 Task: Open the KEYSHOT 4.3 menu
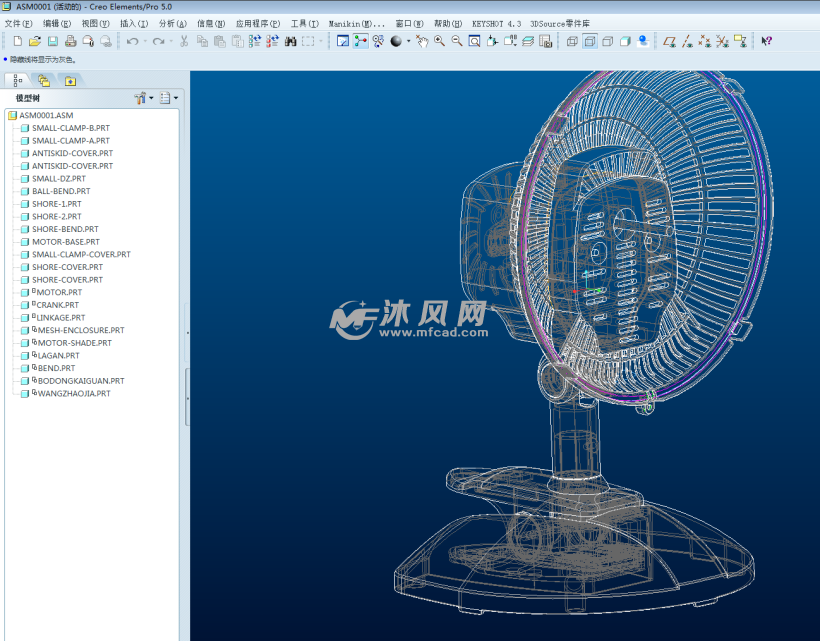tap(496, 23)
